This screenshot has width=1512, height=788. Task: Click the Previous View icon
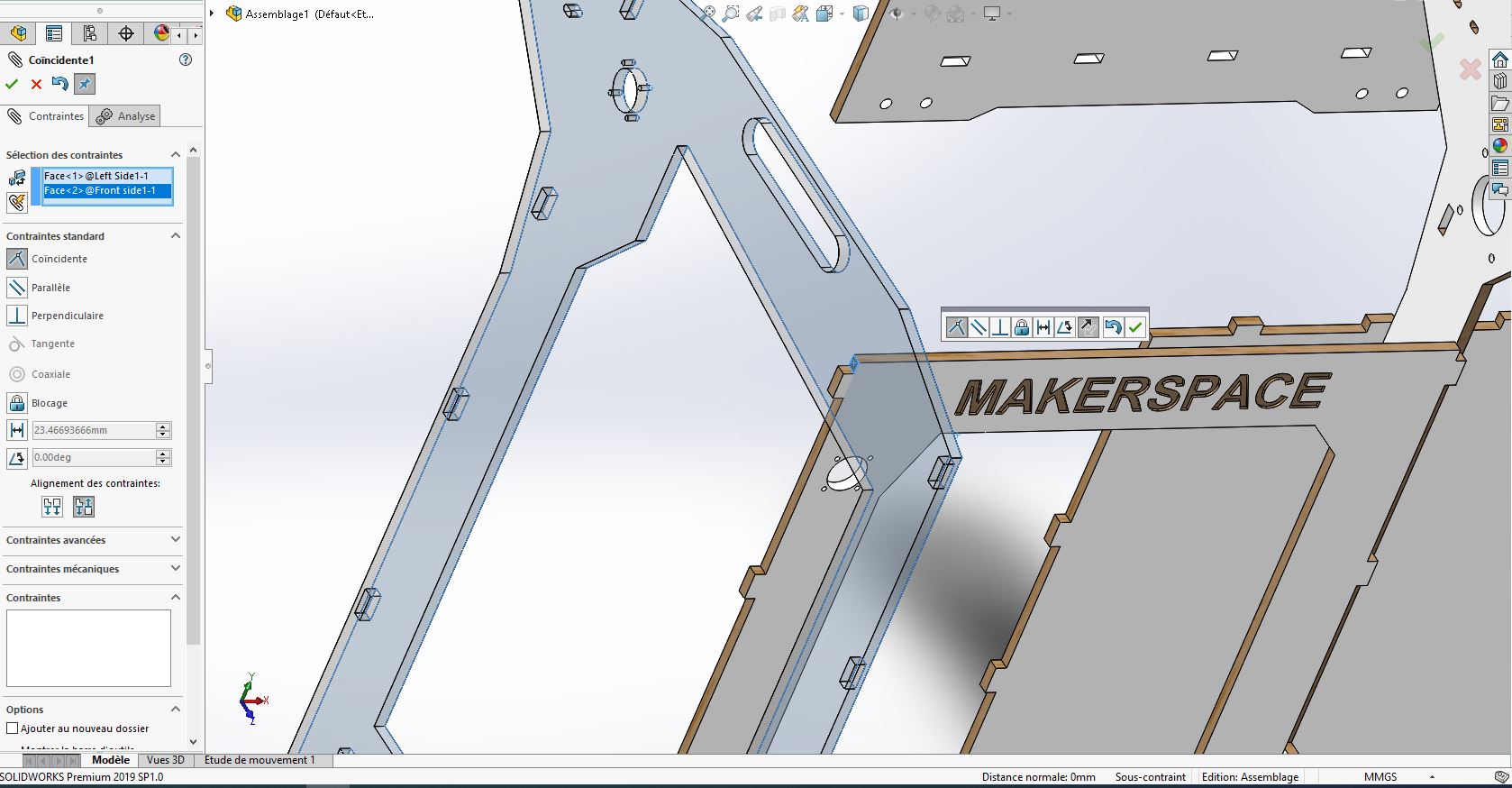[x=754, y=14]
